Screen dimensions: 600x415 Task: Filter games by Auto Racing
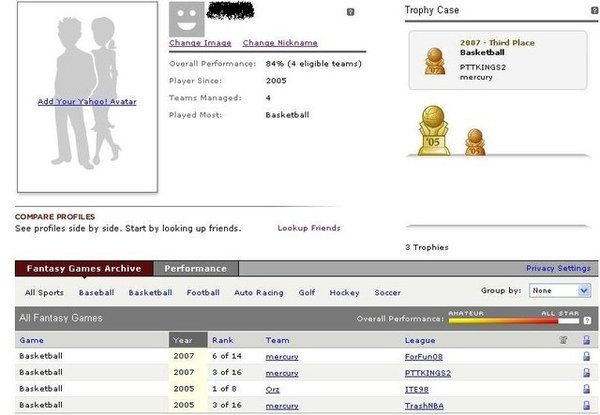259,293
